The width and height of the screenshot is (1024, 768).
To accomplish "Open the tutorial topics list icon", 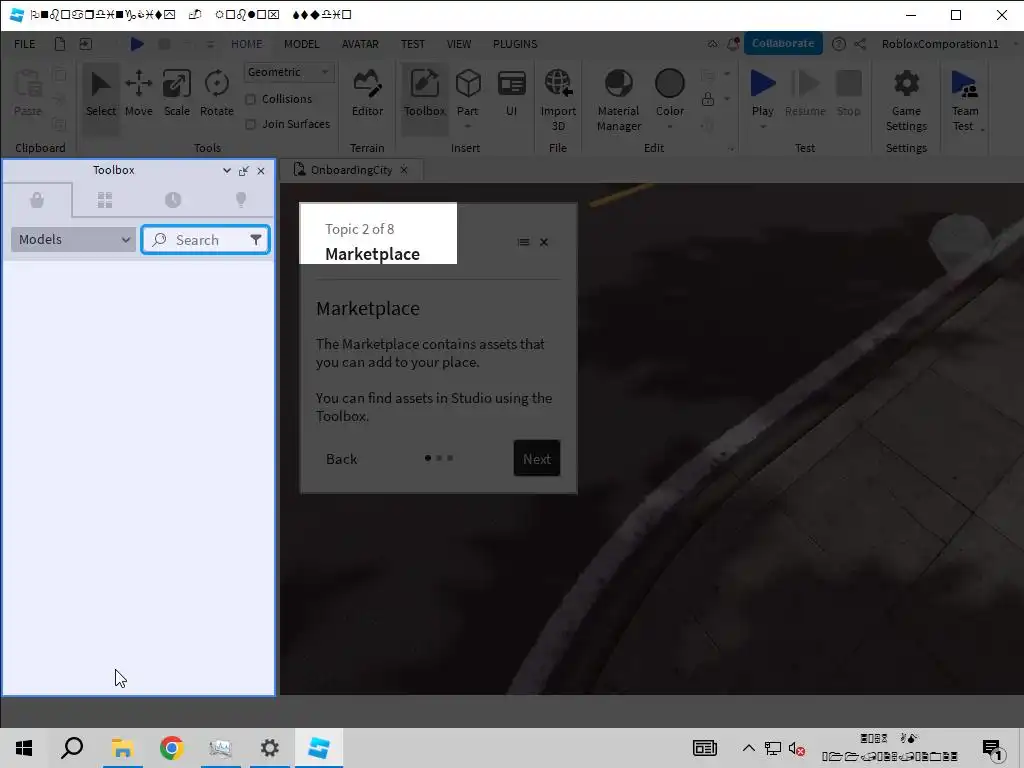I will (x=523, y=242).
